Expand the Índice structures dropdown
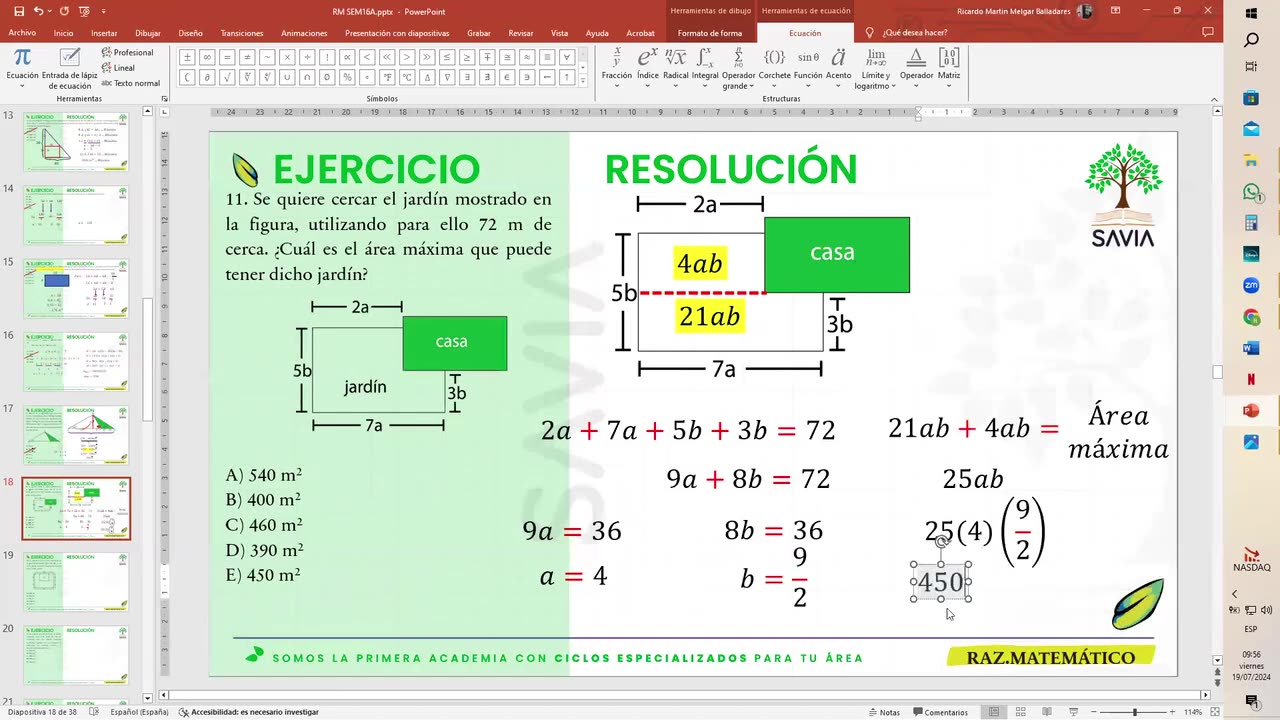This screenshot has height=720, width=1280. tap(648, 67)
